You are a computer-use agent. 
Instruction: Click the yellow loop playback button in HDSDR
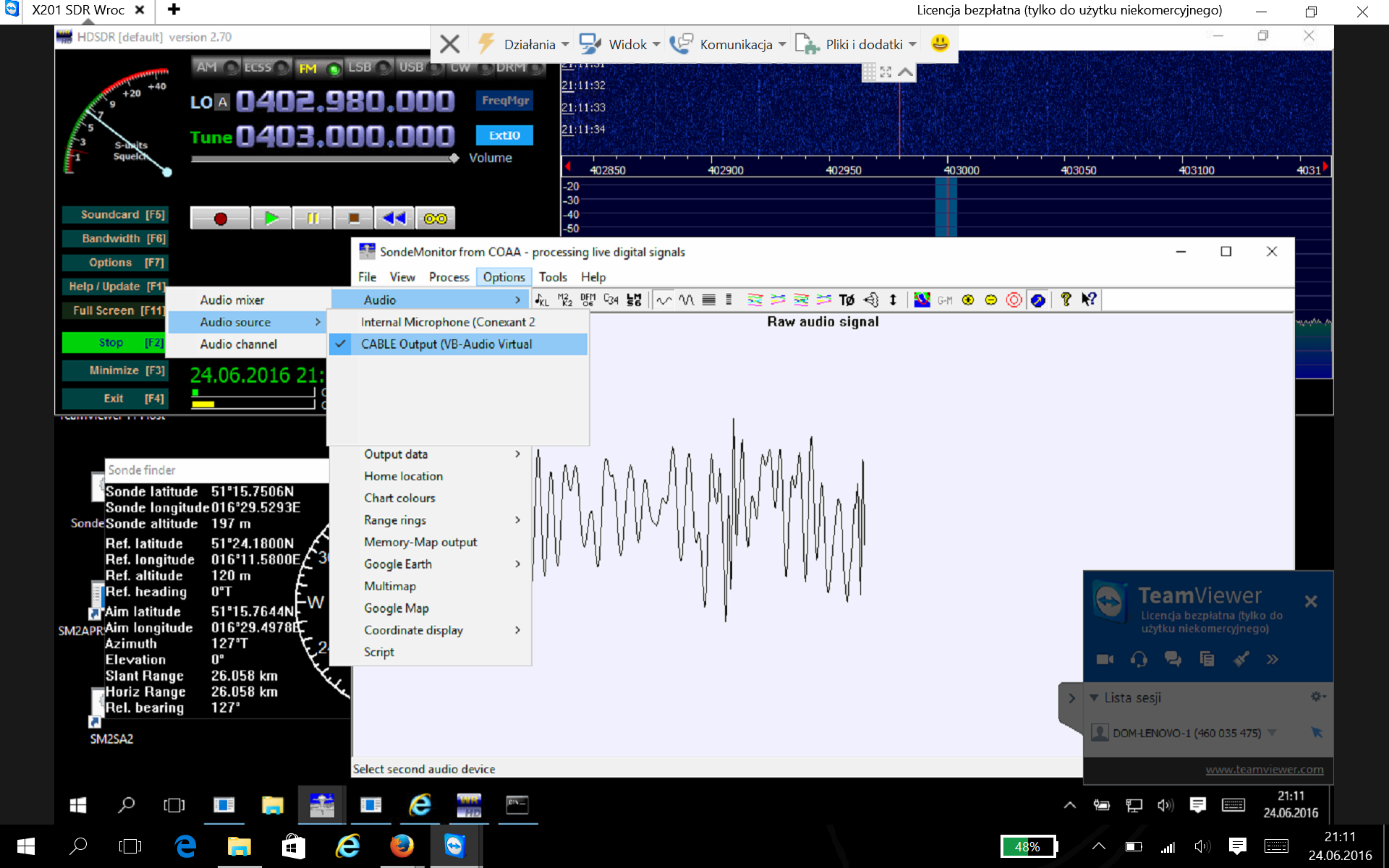435,218
